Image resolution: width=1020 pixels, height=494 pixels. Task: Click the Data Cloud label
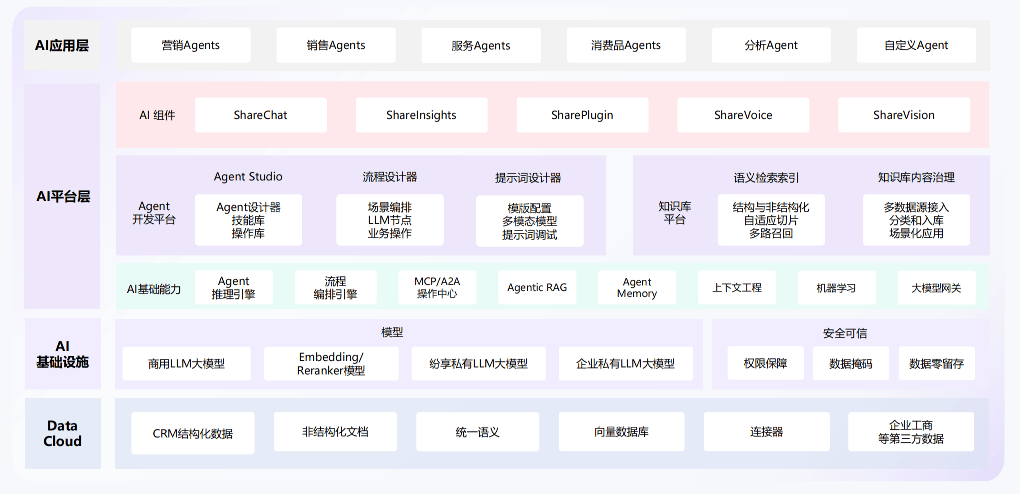coord(62,433)
